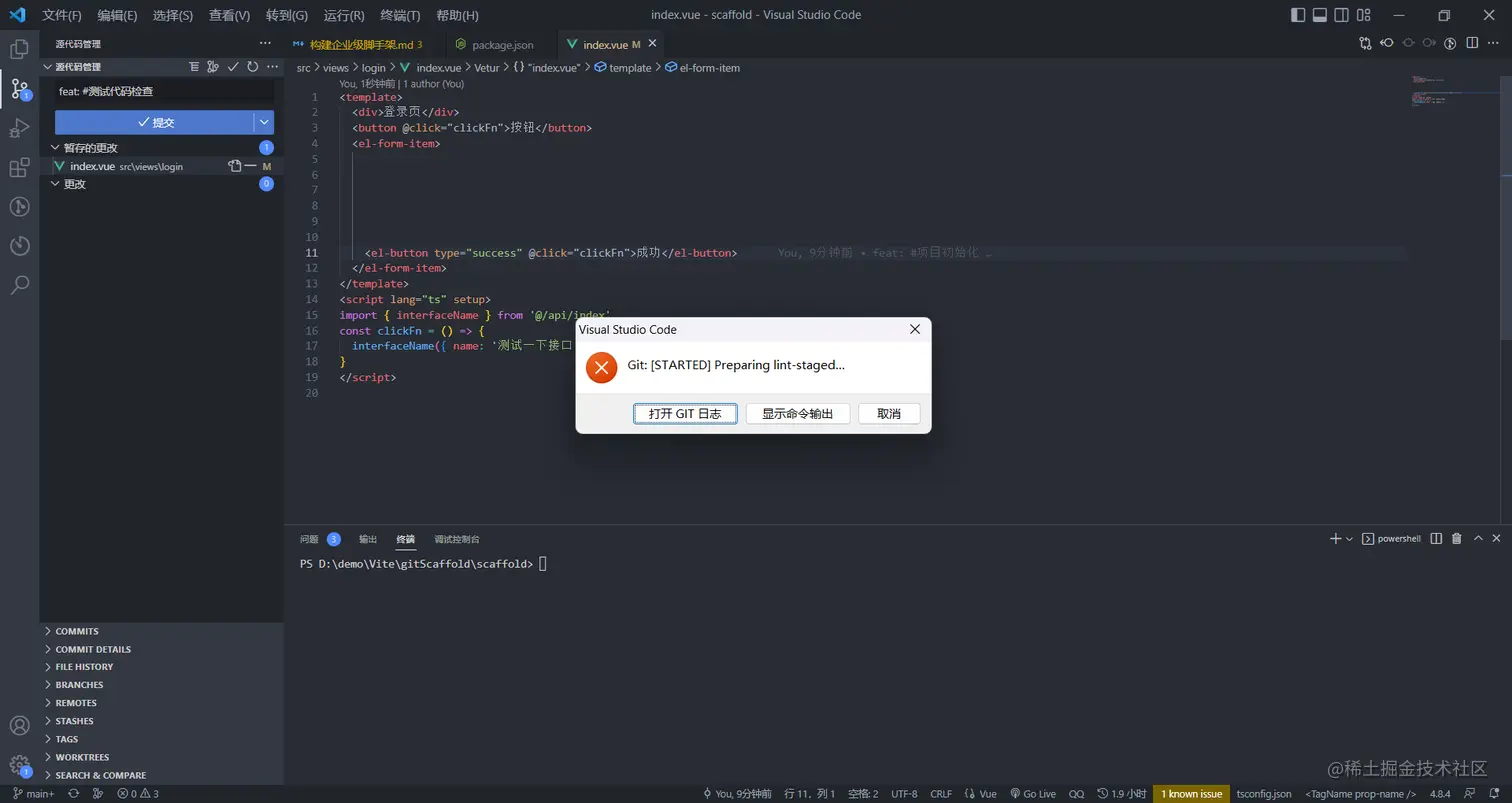The image size is (1512, 803).
Task: Collapse the 更改 section
Action: tap(55, 184)
